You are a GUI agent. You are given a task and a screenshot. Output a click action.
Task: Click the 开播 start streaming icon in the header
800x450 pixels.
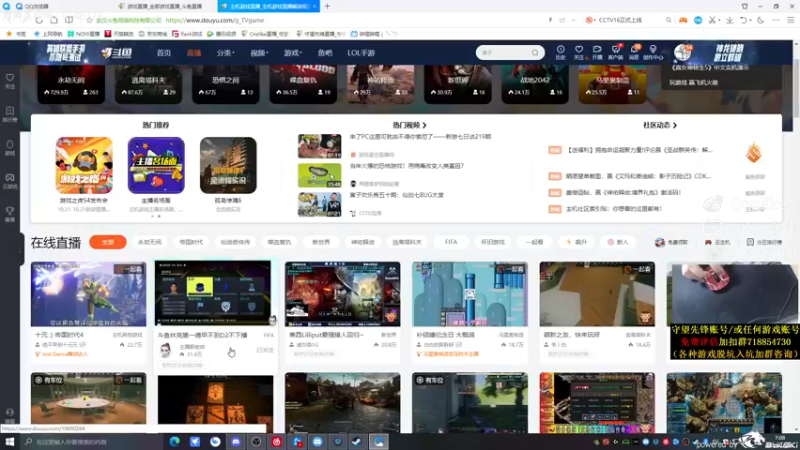pyautogui.click(x=597, y=52)
